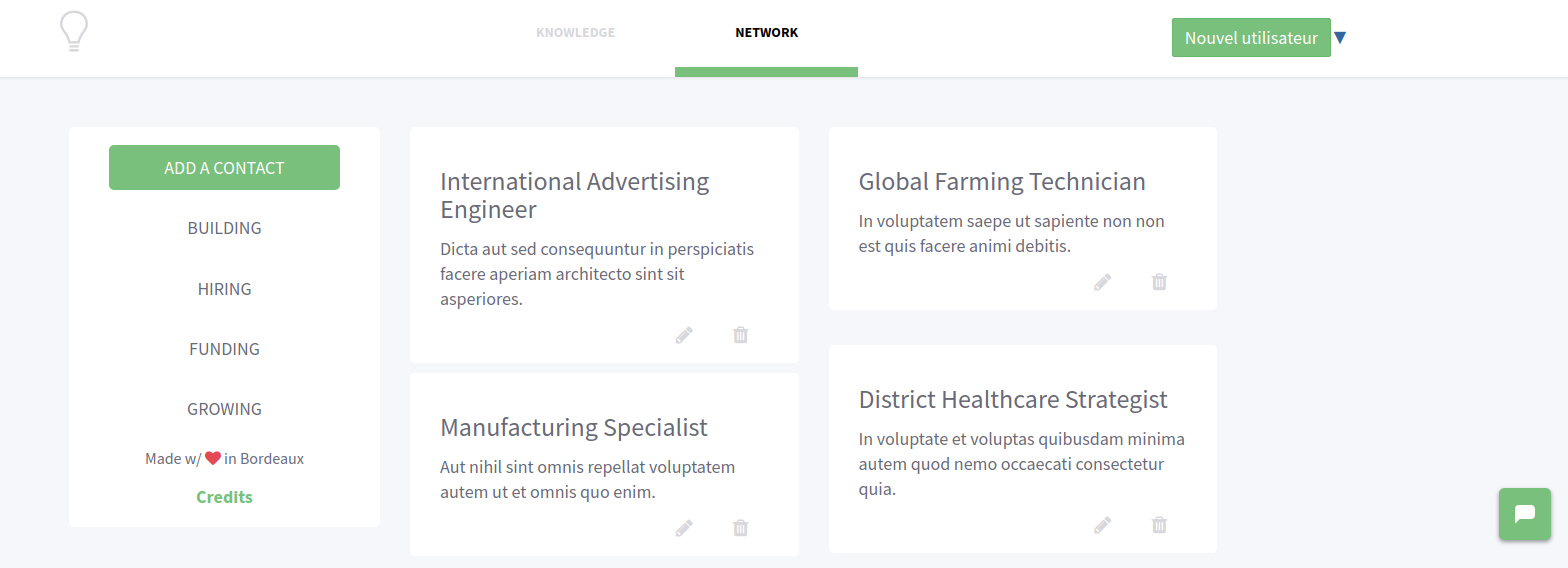Delete the International Advertising Engineer card
The width and height of the screenshot is (1568, 568).
coord(740,335)
